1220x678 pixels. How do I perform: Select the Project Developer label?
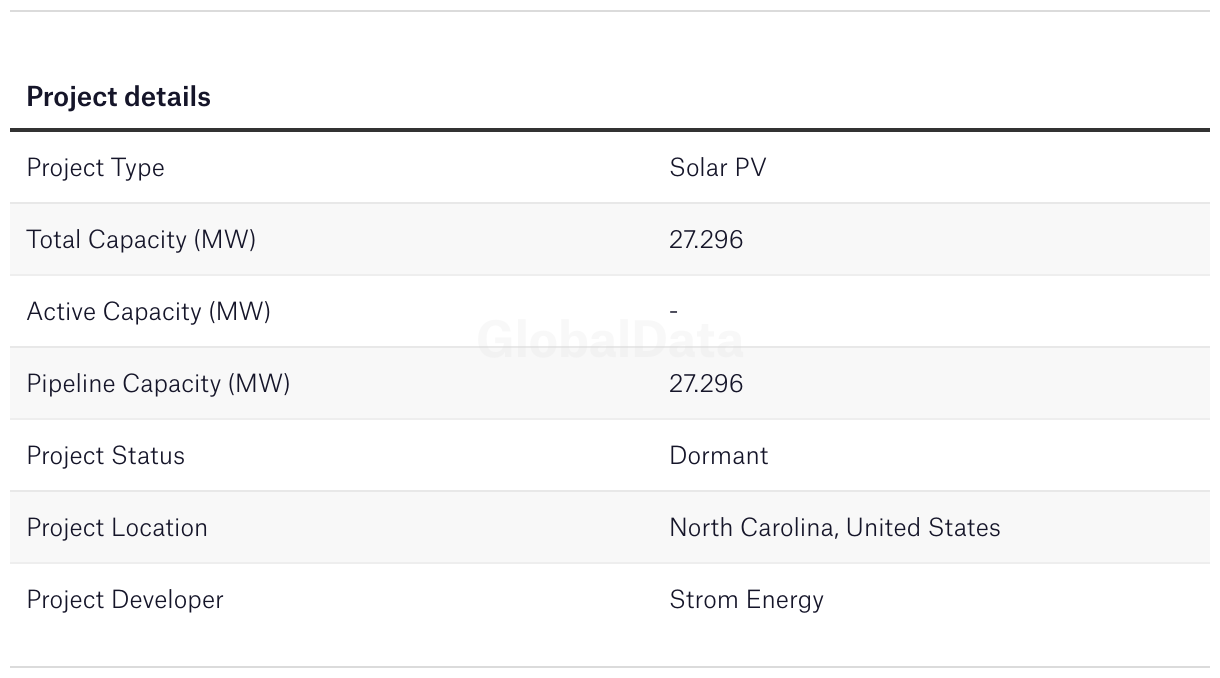tap(125, 600)
